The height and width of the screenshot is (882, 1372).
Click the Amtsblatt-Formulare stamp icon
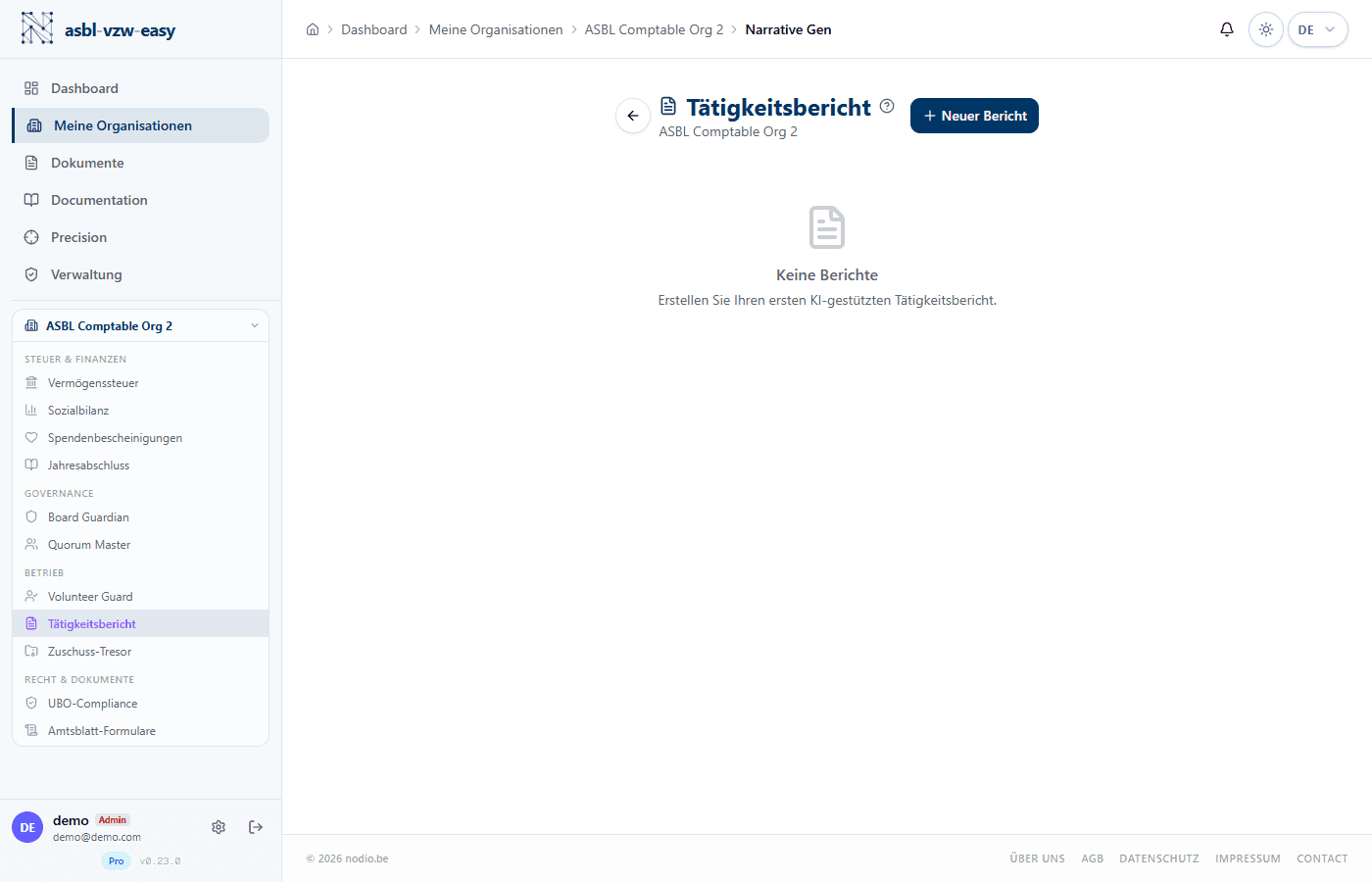click(x=31, y=731)
